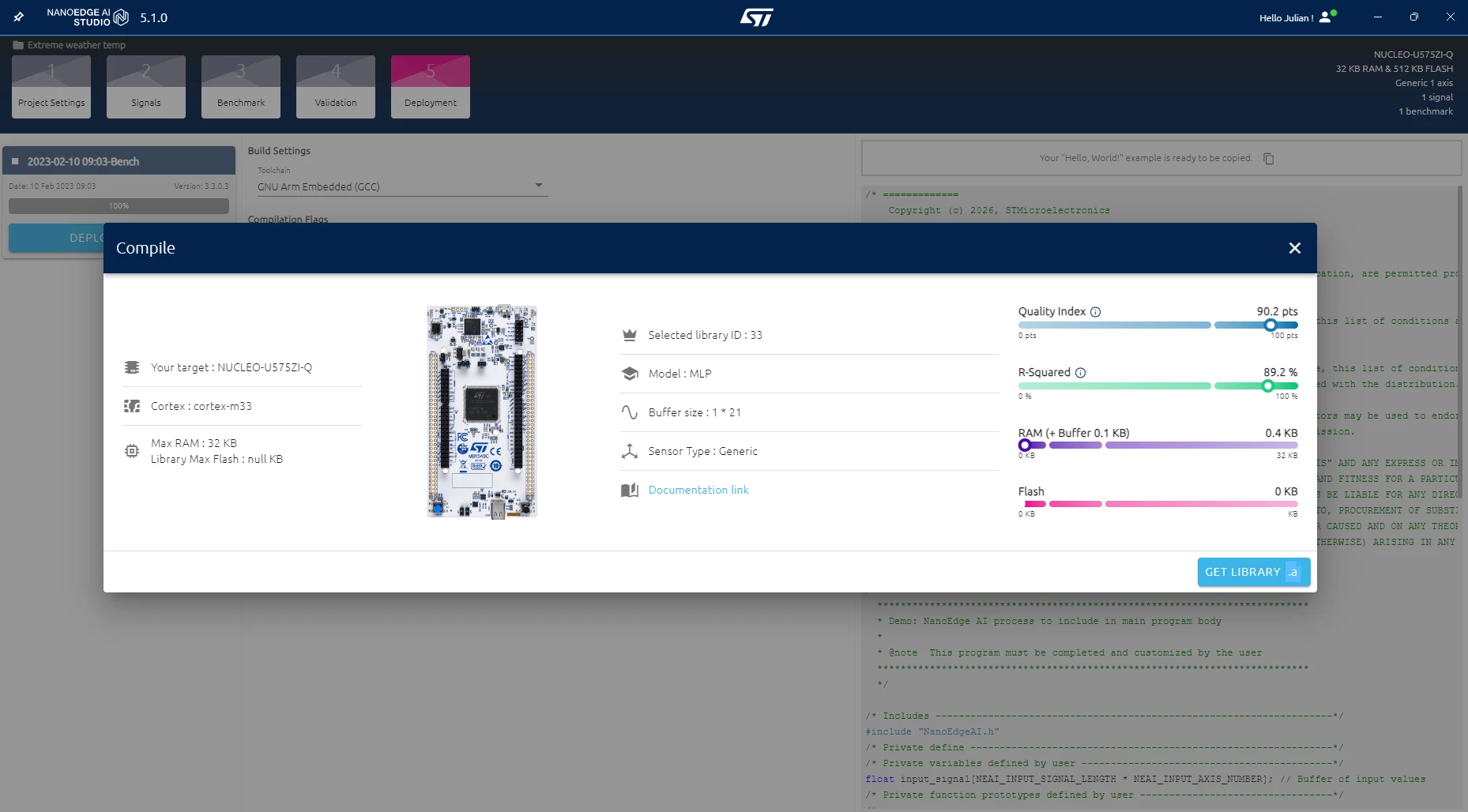Image resolution: width=1468 pixels, height=812 pixels.
Task: Click 'Version: 3.3.0.3' text
Action: [201, 186]
